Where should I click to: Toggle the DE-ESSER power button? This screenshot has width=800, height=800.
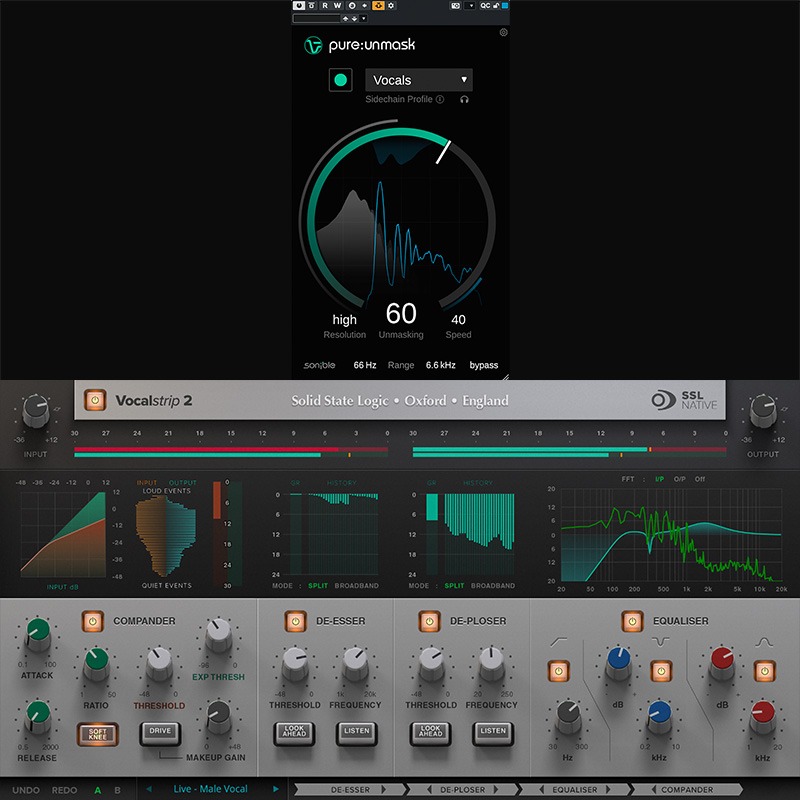tap(295, 621)
